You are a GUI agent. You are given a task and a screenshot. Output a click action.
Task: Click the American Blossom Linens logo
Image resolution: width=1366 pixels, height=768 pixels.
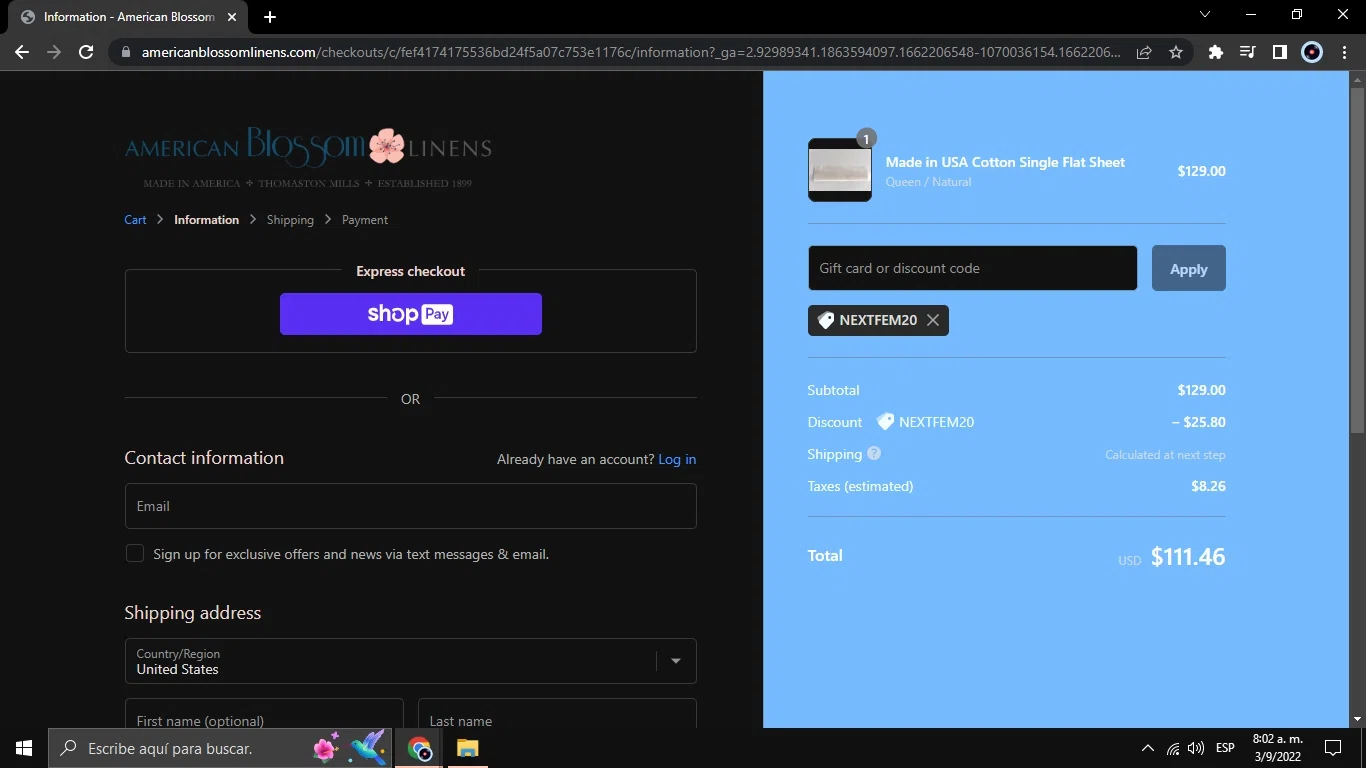(x=308, y=157)
